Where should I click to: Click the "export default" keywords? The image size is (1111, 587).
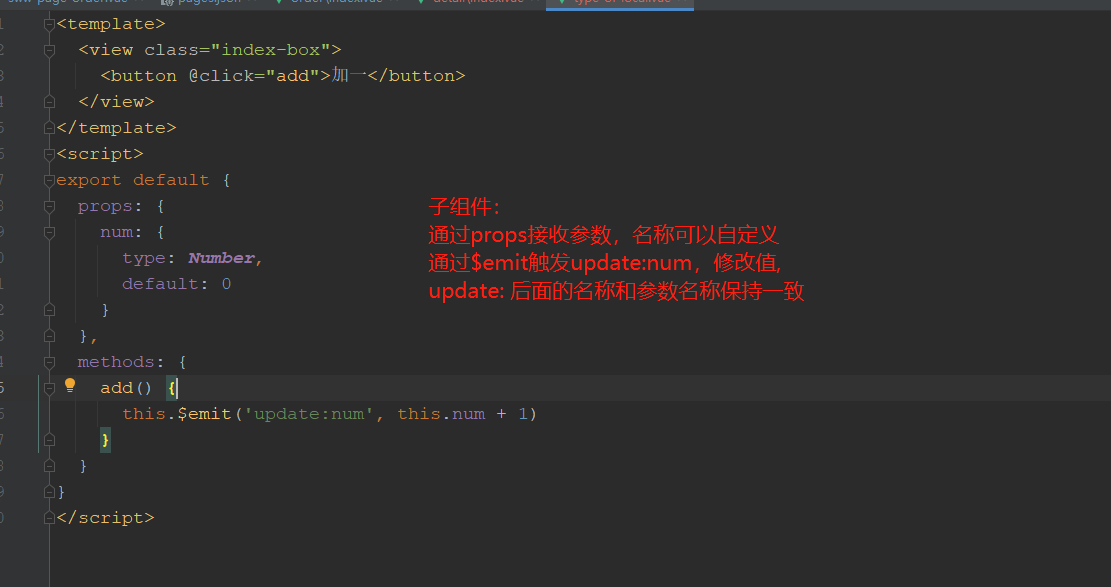pyautogui.click(x=132, y=180)
